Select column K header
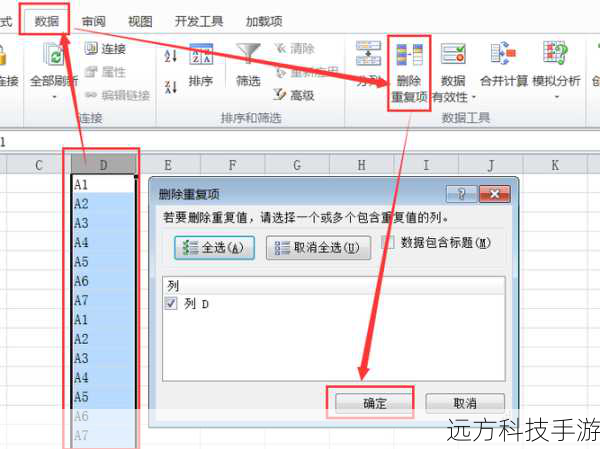 [555, 165]
